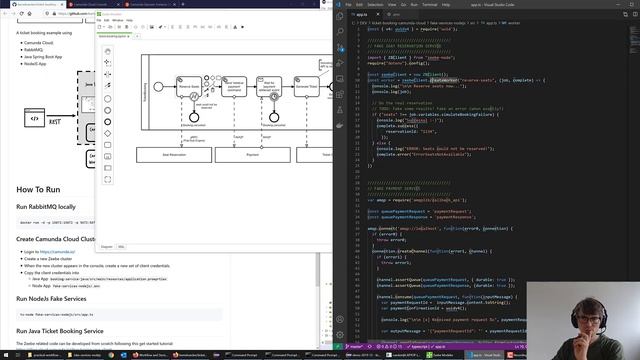The height and width of the screenshot is (360, 640).
Task: Pick the group shape from palette
Action: coord(108,179)
